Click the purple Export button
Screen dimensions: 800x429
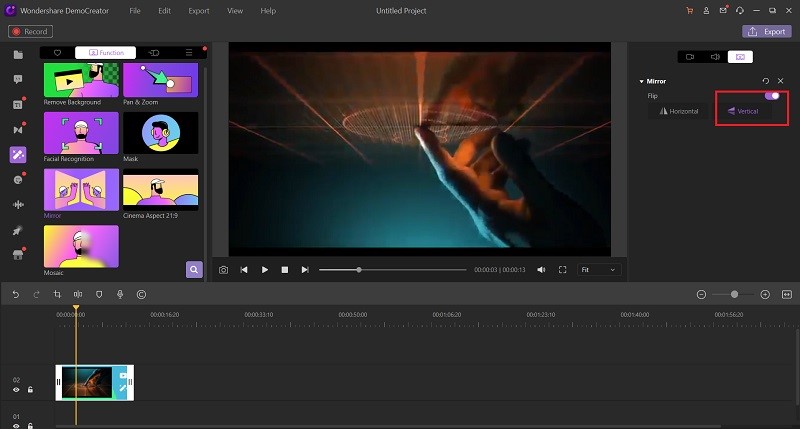point(767,32)
